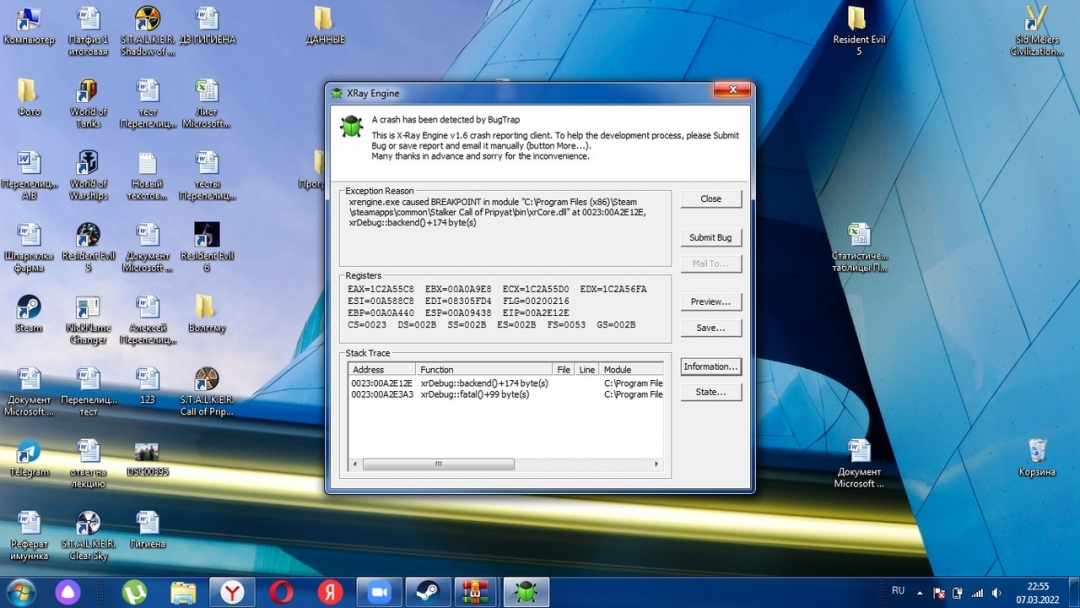Open File Explorer from the taskbar
Screen dimensions: 1080x608
(183, 592)
